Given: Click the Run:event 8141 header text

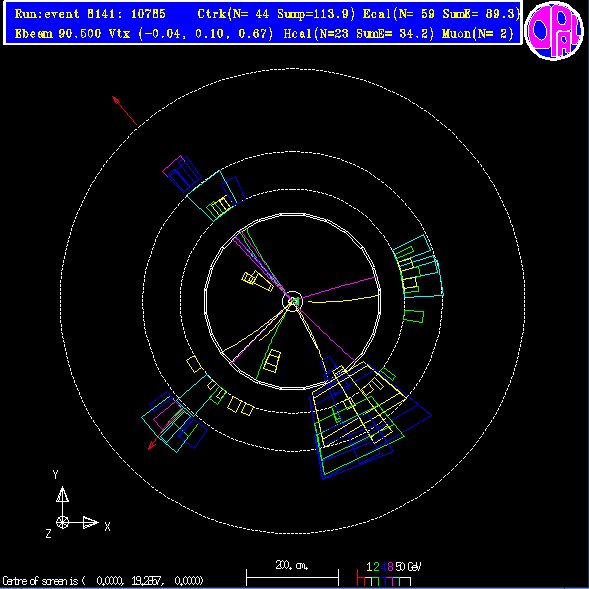Looking at the screenshot, I should coord(90,14).
